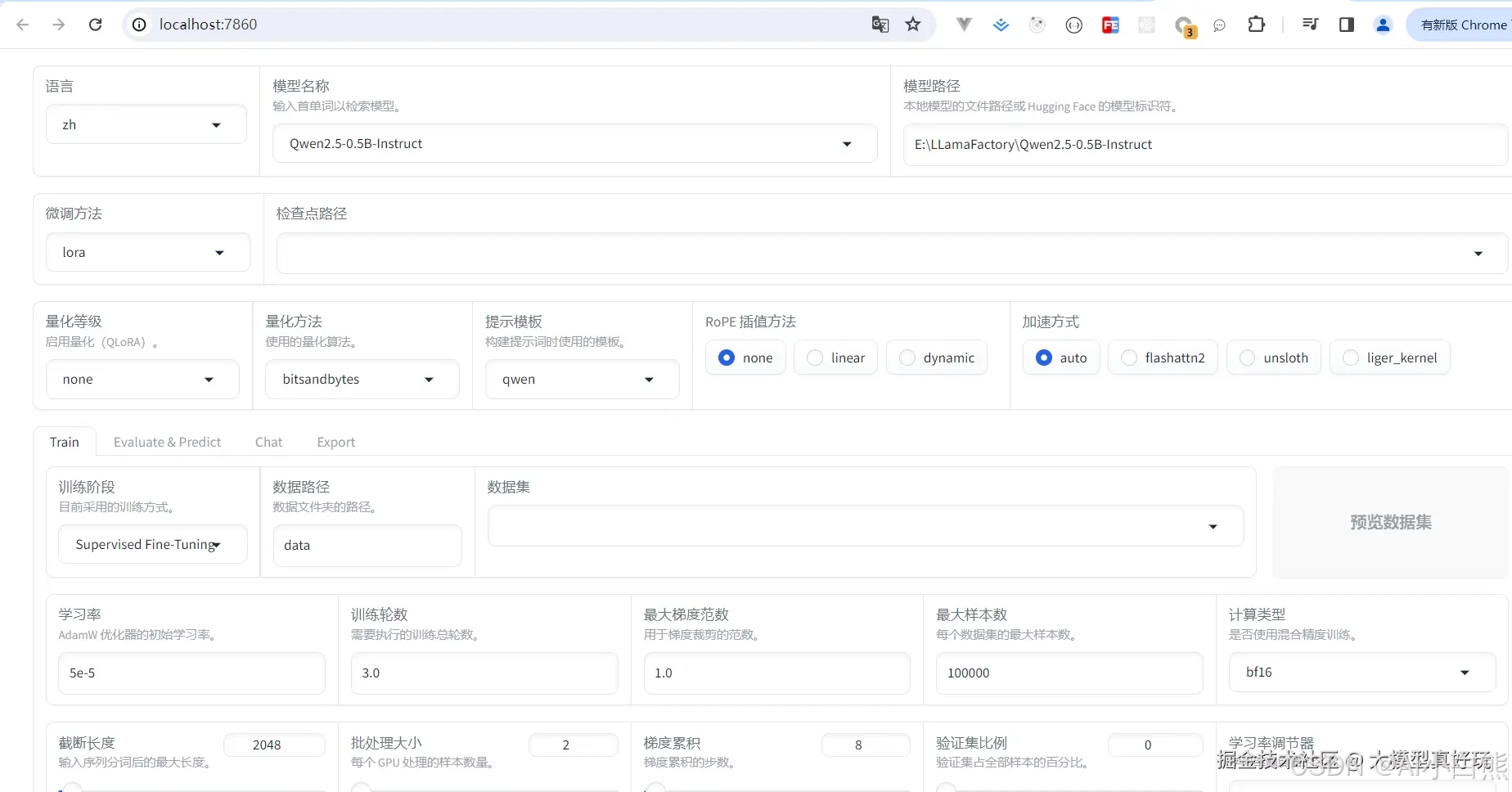Viewport: 1512px width, 792px height.
Task: Click the '有新版 Chrome' update button
Action: click(1461, 25)
